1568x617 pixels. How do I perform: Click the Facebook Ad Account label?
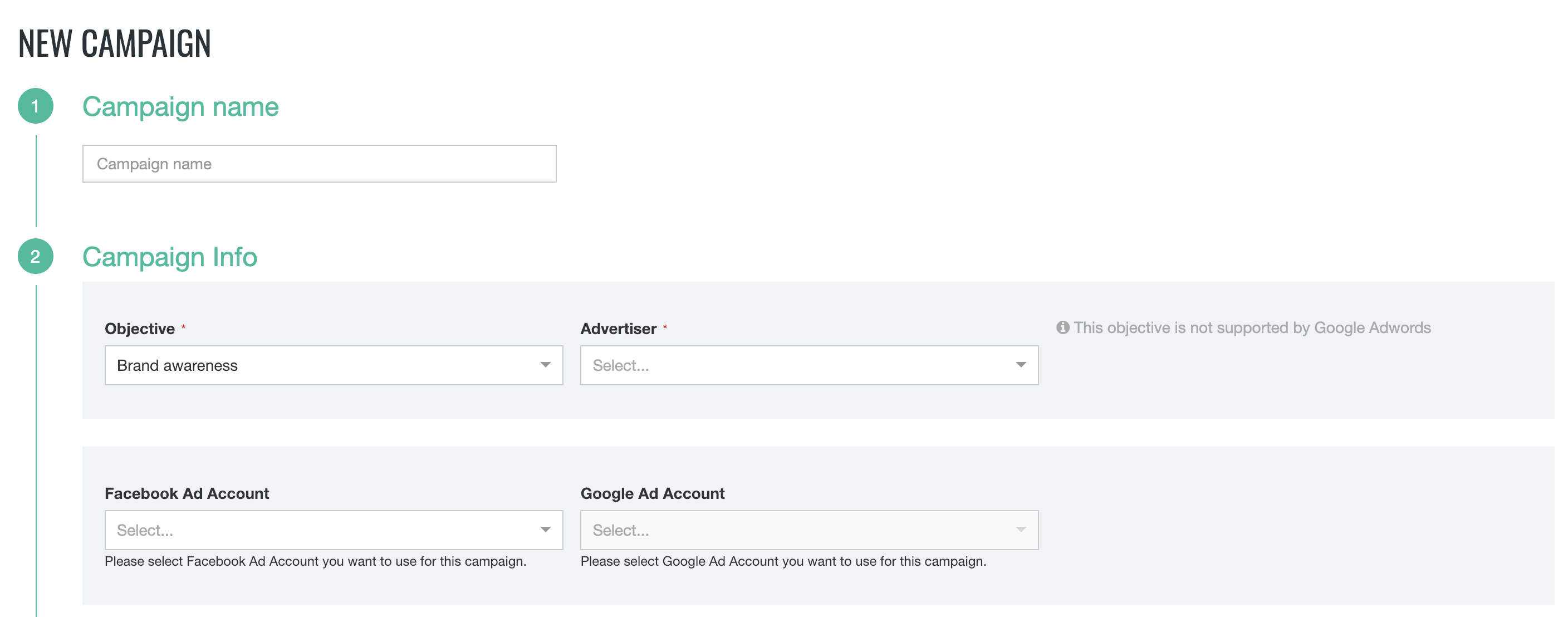(187, 493)
